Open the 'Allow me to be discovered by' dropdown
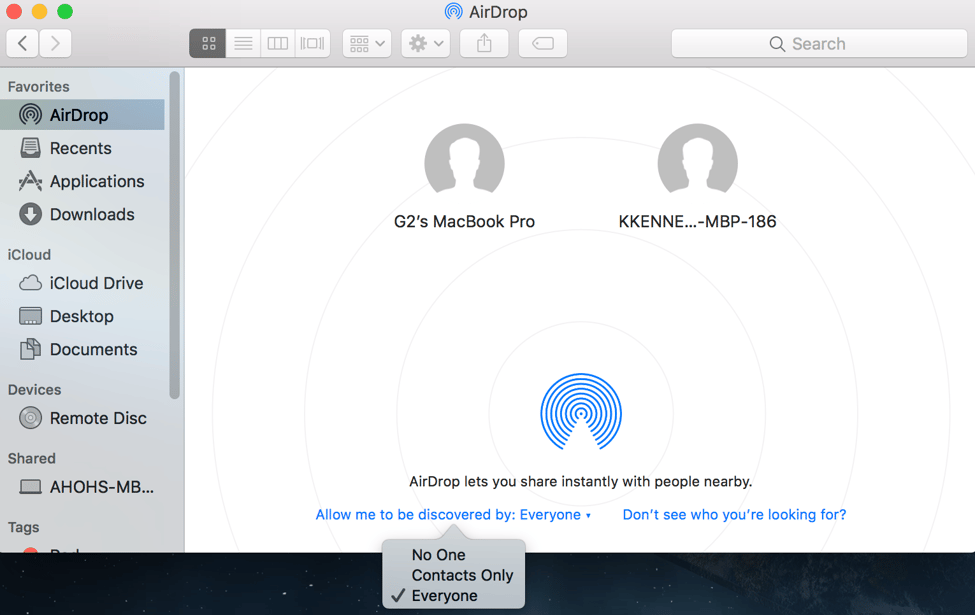The image size is (975, 615). [x=453, y=515]
